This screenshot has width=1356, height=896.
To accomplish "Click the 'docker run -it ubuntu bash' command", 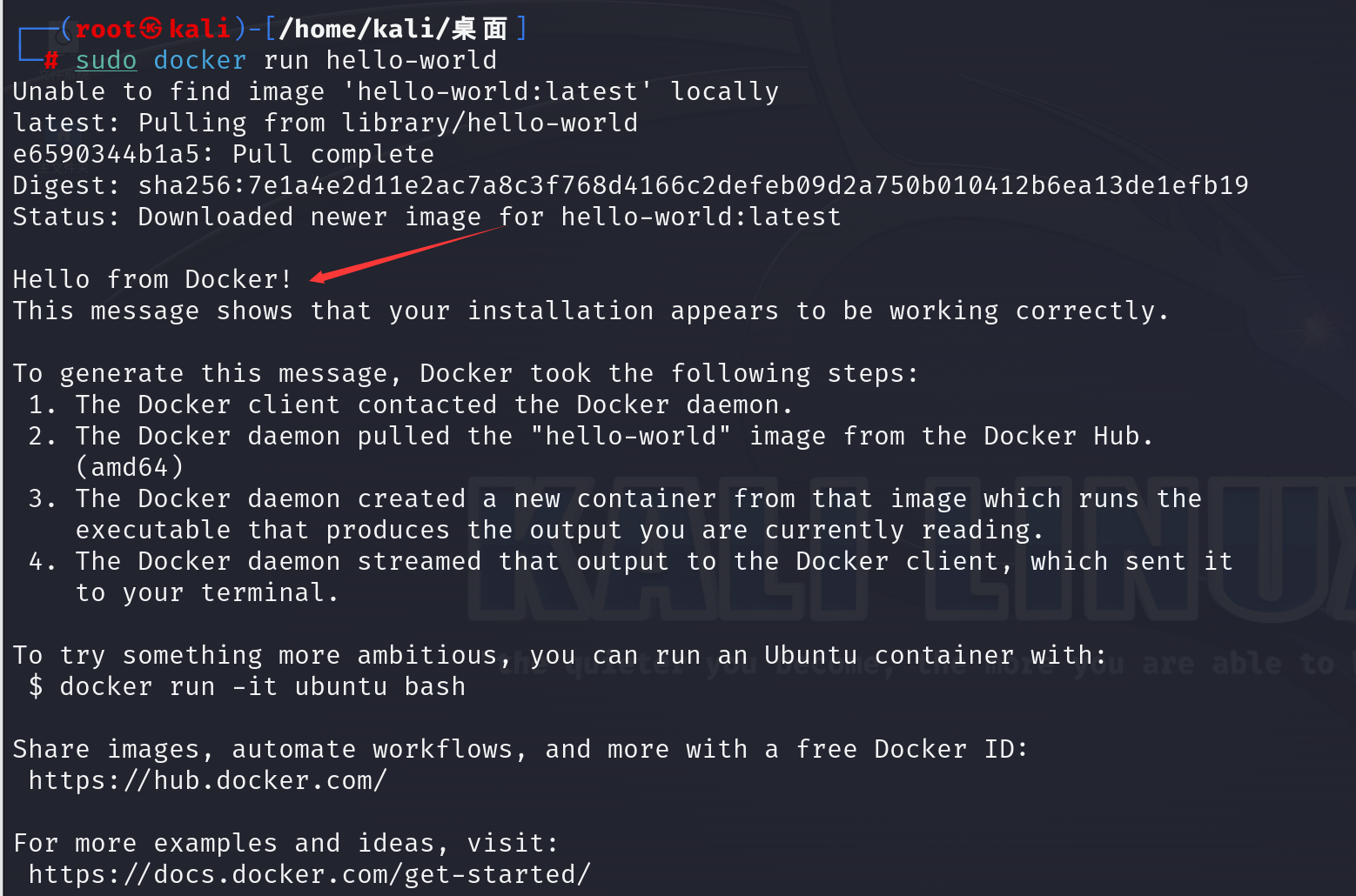I will tap(263, 686).
